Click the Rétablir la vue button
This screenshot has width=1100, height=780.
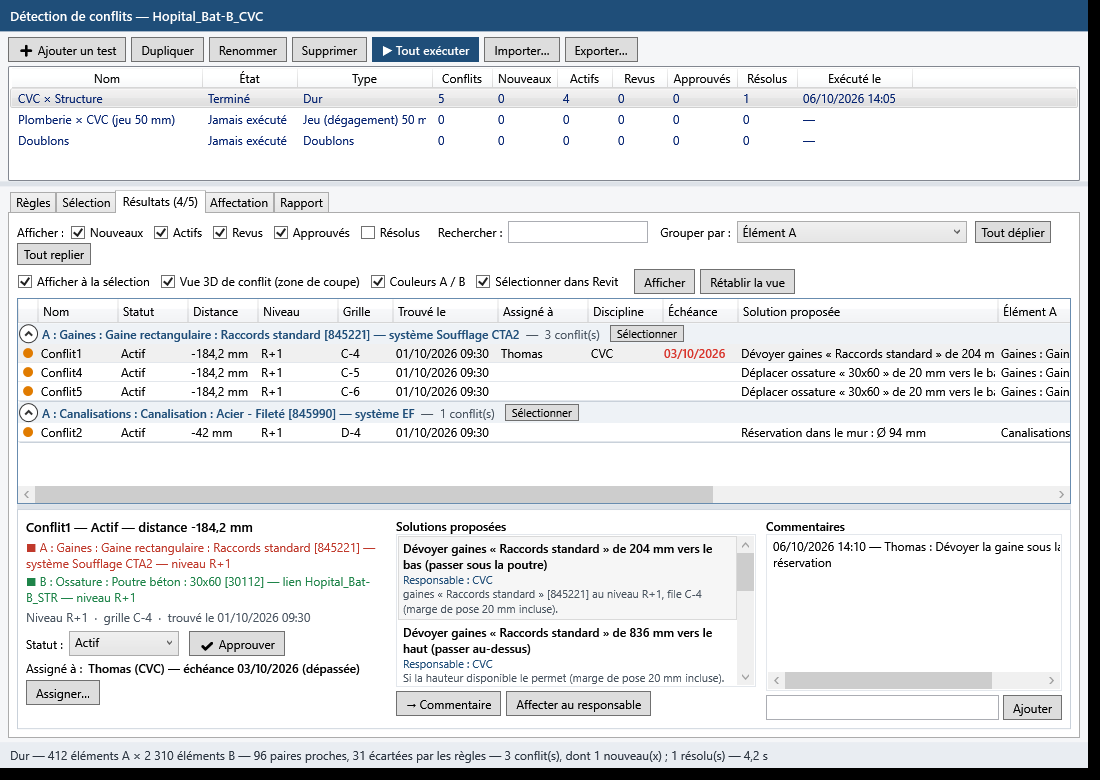coord(747,282)
